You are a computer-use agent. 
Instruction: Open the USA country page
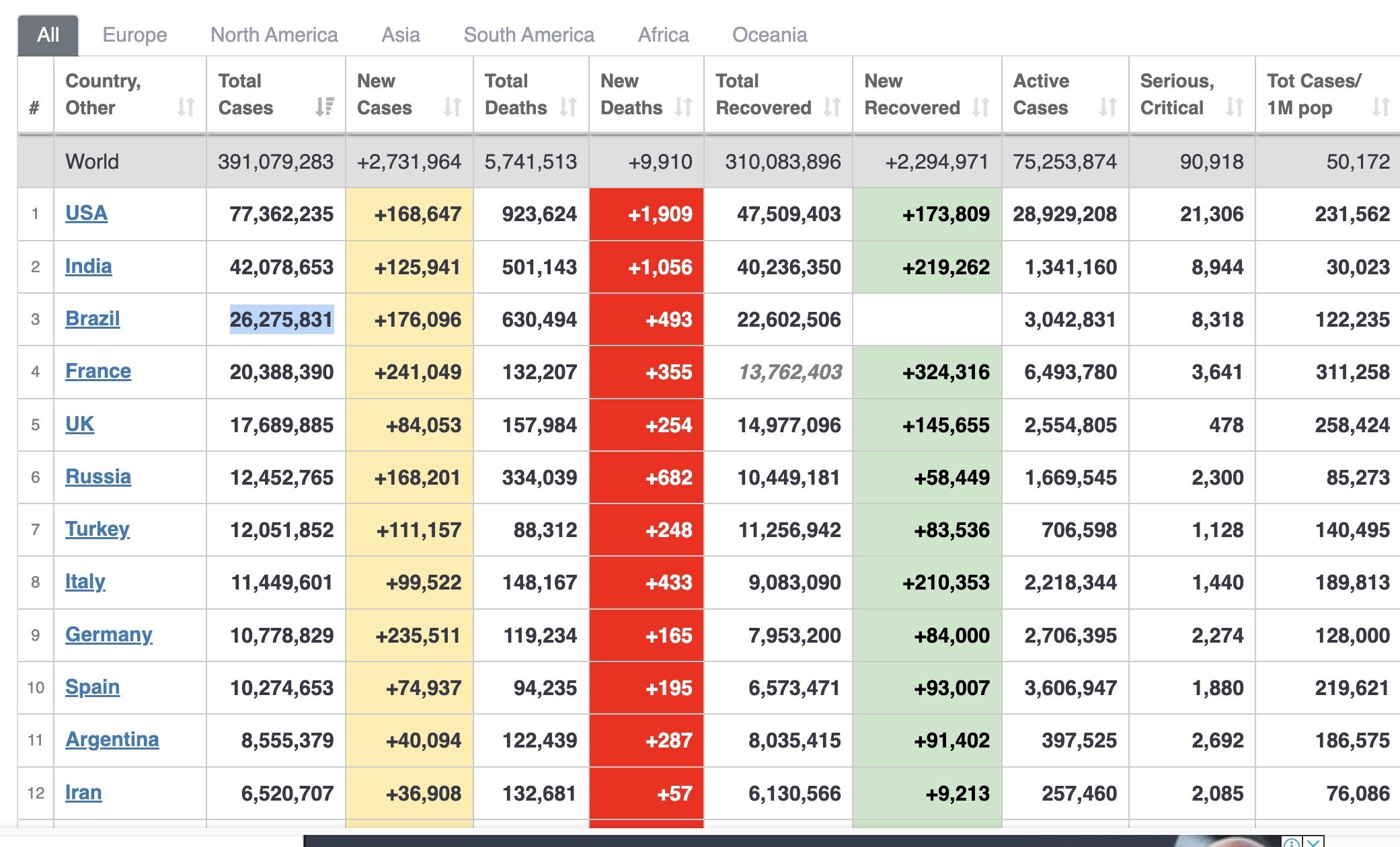coord(86,213)
